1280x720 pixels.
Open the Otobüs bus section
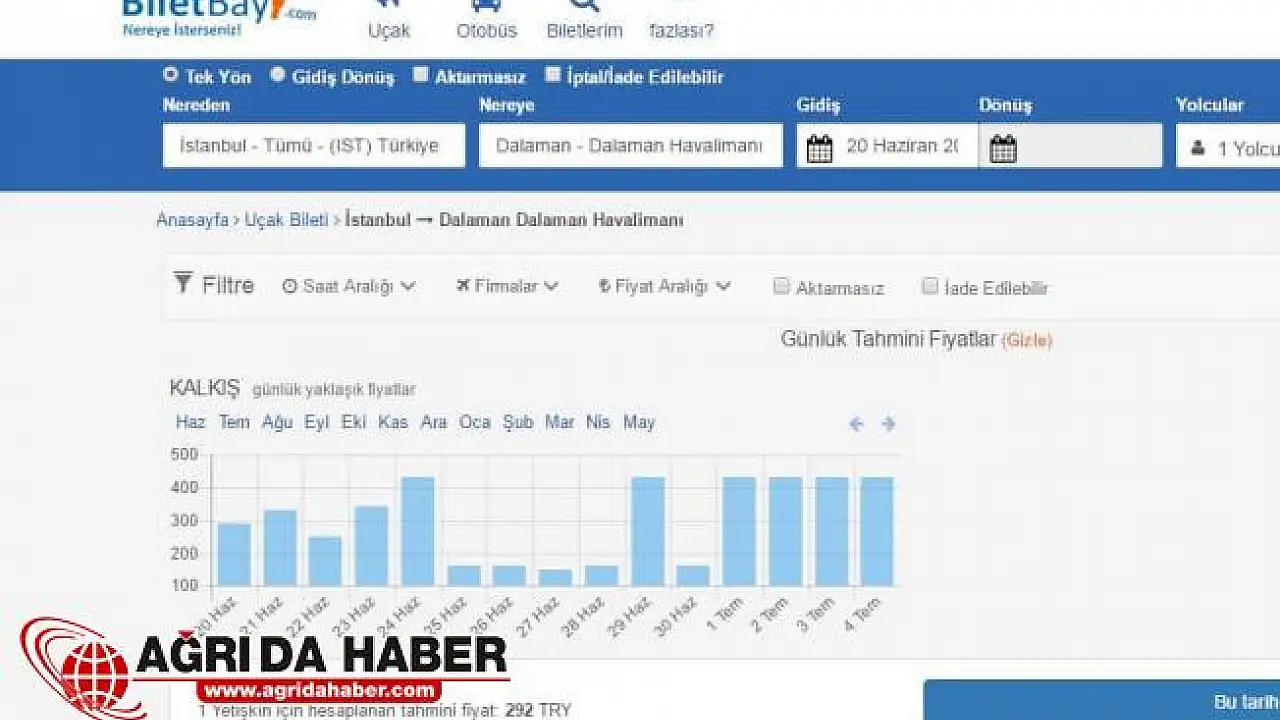(487, 20)
